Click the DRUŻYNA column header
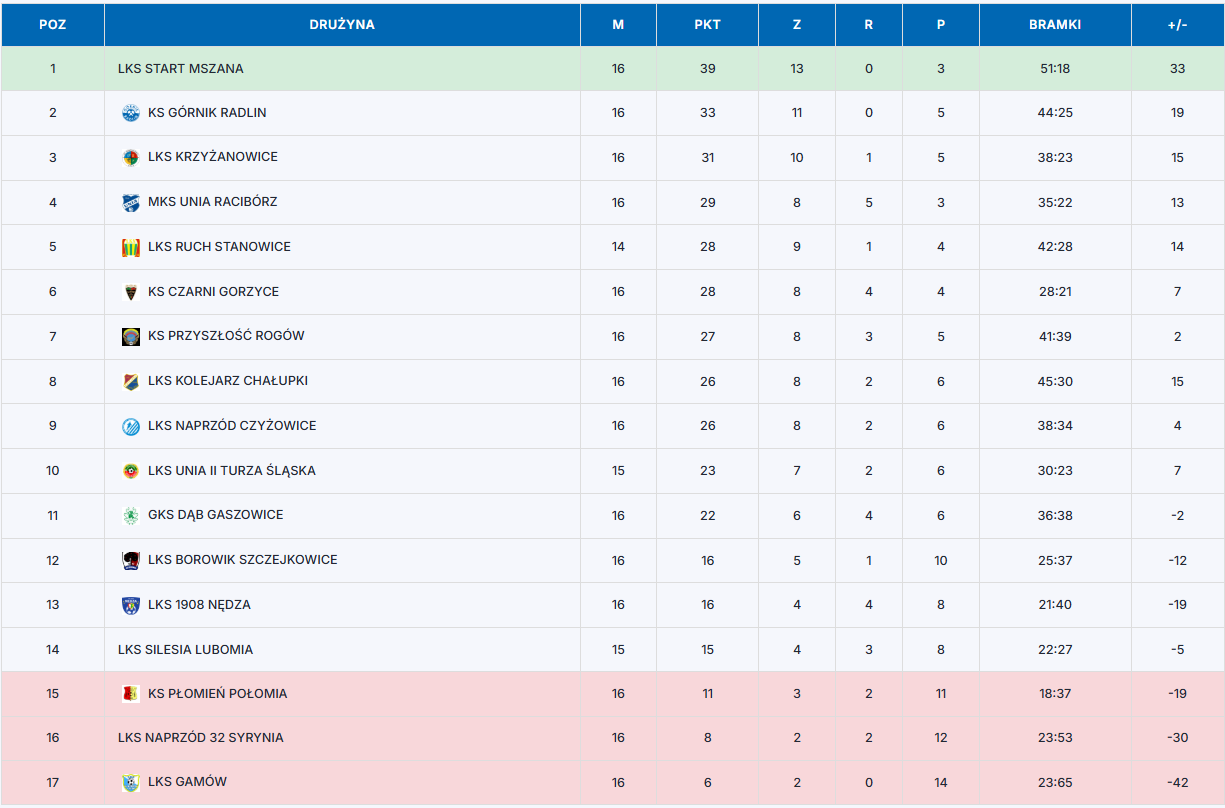Viewport: 1225px width, 808px height. point(342,25)
